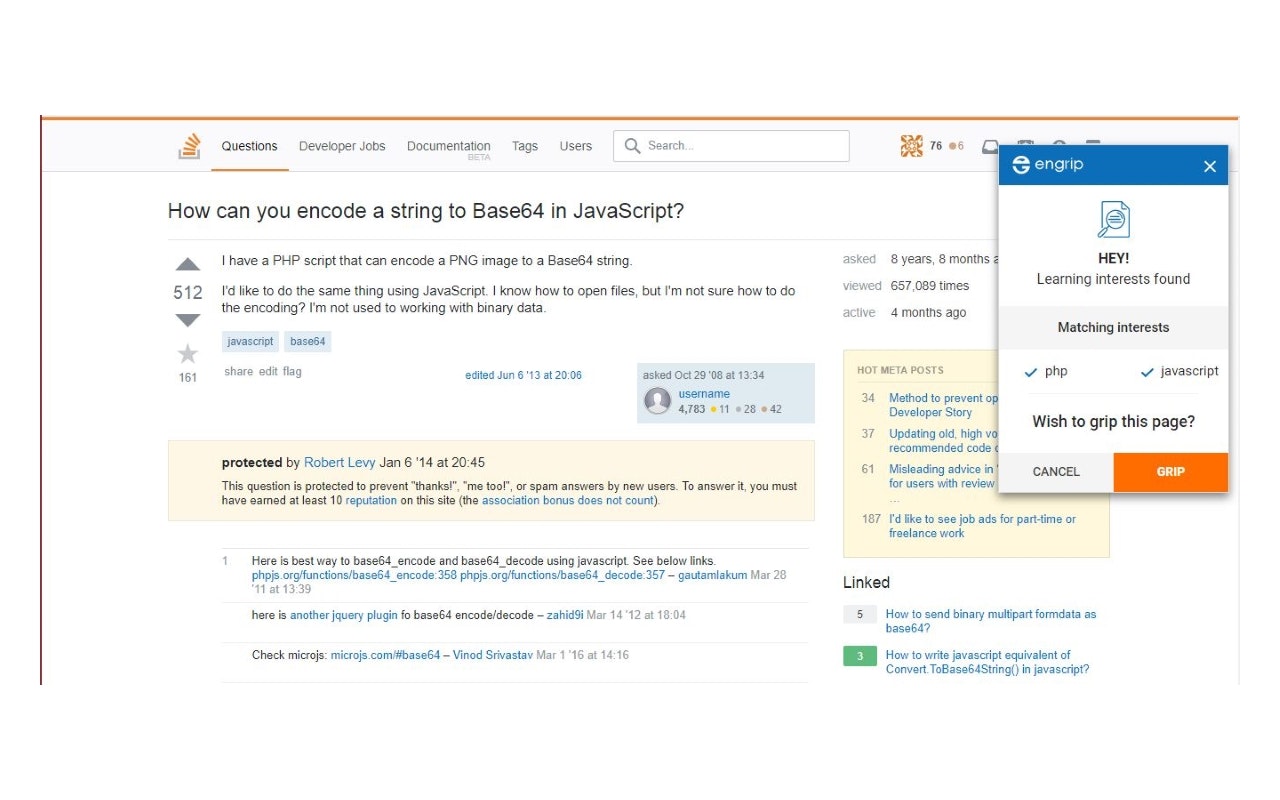Click the base64 tag below the question
The width and height of the screenshot is (1280, 800).
click(308, 342)
